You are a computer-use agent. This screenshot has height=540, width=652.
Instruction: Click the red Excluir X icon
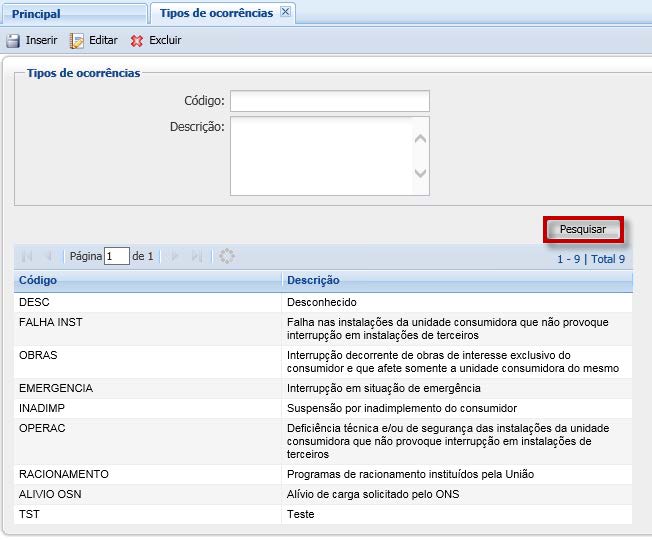click(x=137, y=41)
